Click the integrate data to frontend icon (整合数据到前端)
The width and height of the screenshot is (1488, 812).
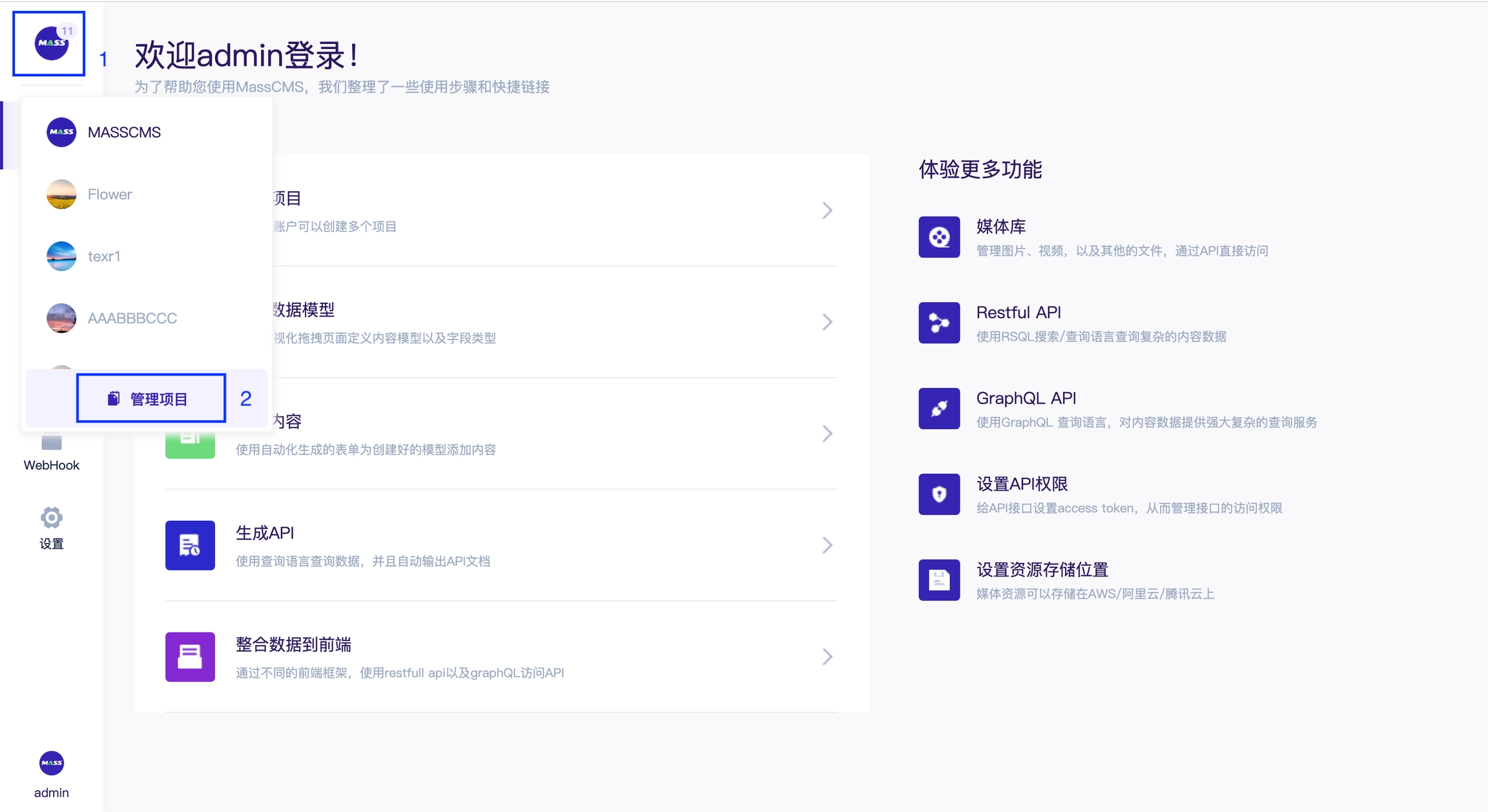190,657
